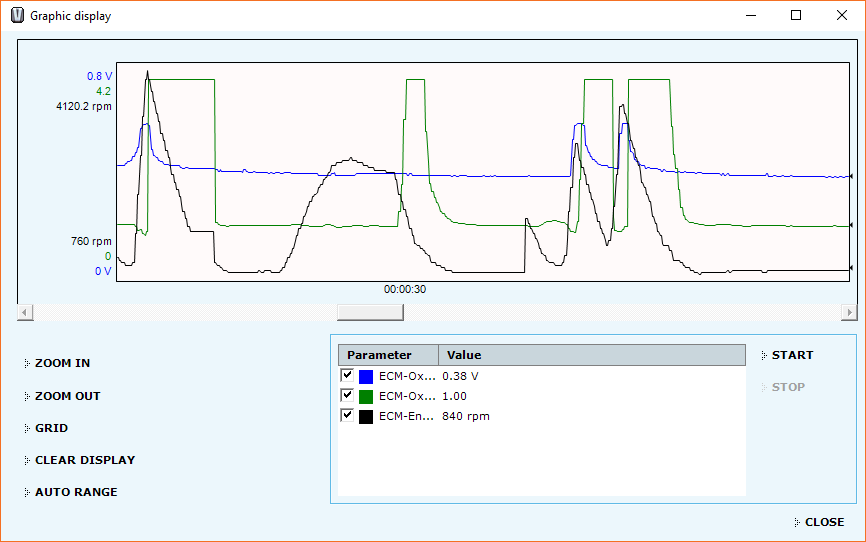Click the scrollbar left arrow under the graph
The height and width of the screenshot is (542, 866).
coord(25,313)
